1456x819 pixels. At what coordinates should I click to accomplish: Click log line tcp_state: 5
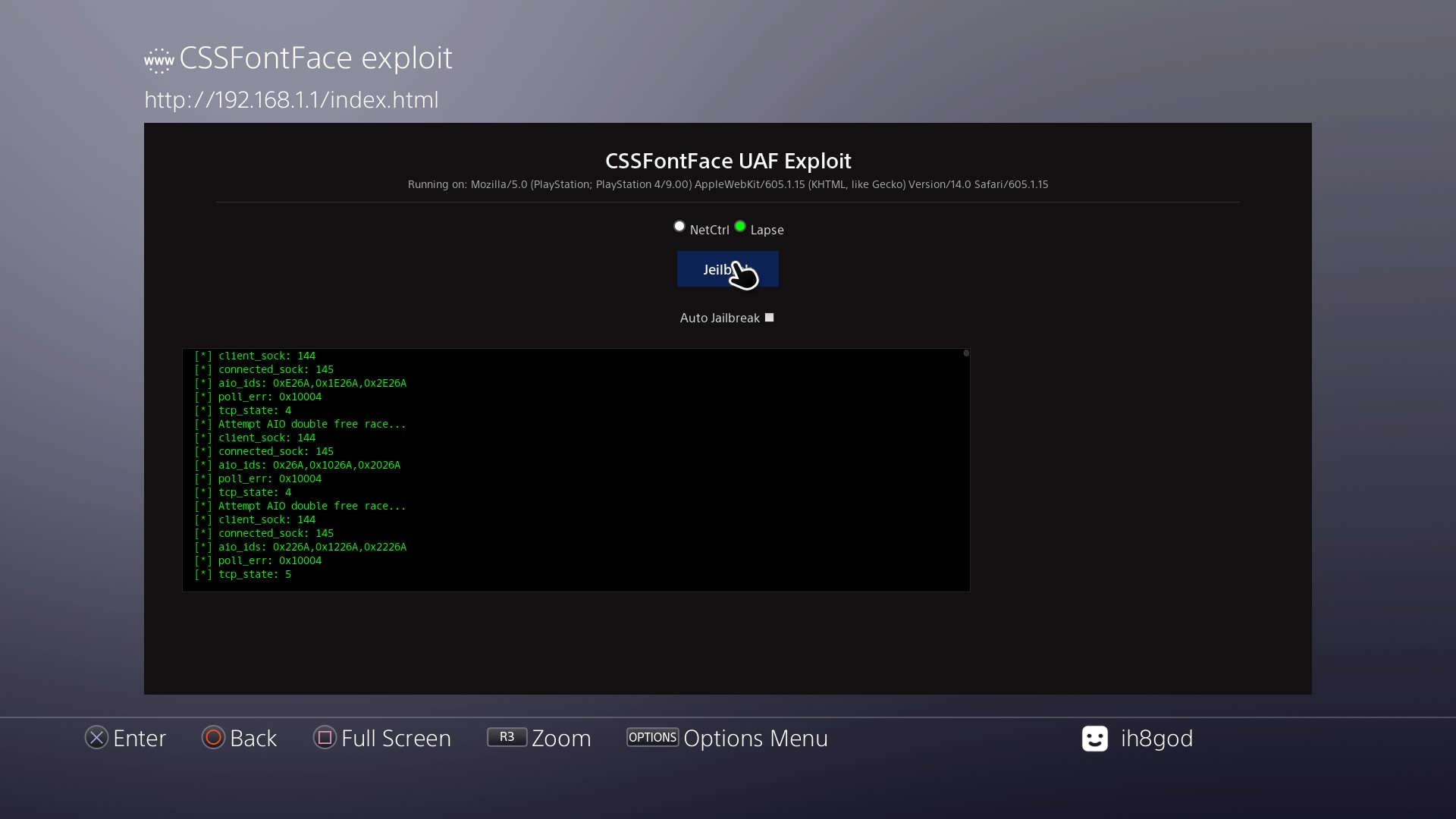(x=243, y=574)
